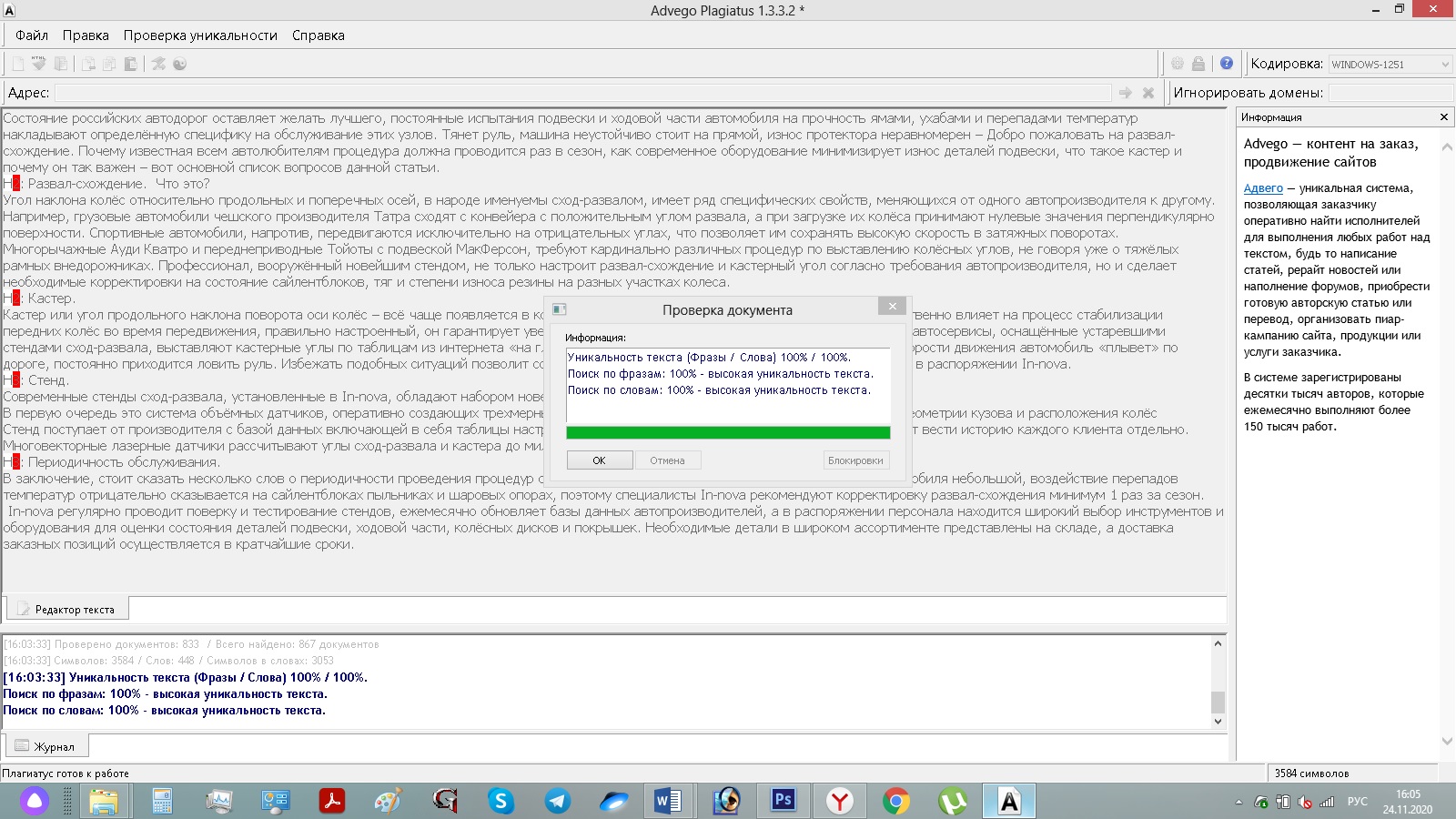Click the Отмена button in dialog

tap(667, 460)
